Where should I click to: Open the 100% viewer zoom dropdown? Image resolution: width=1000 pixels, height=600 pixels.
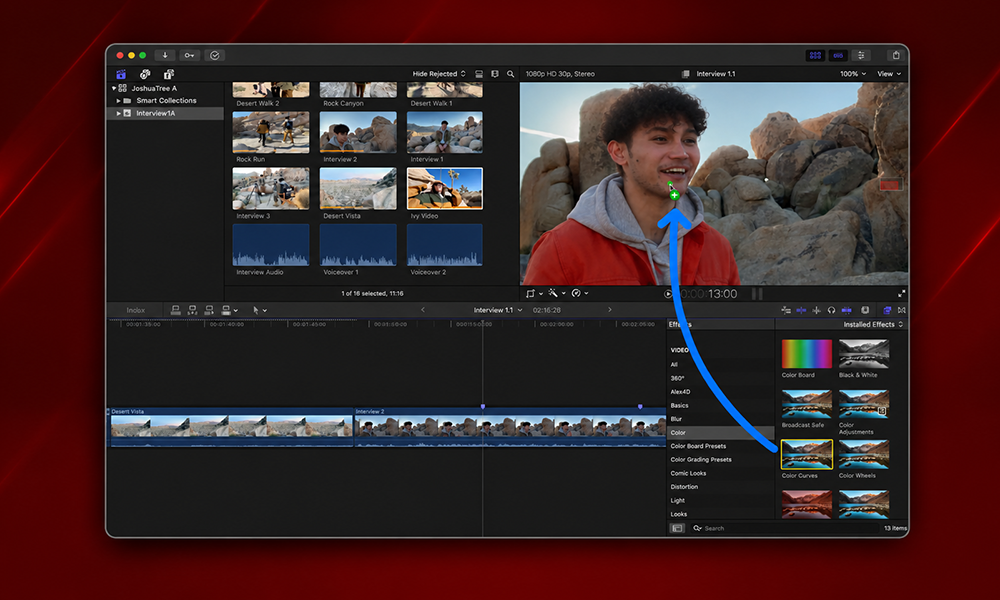pos(853,74)
